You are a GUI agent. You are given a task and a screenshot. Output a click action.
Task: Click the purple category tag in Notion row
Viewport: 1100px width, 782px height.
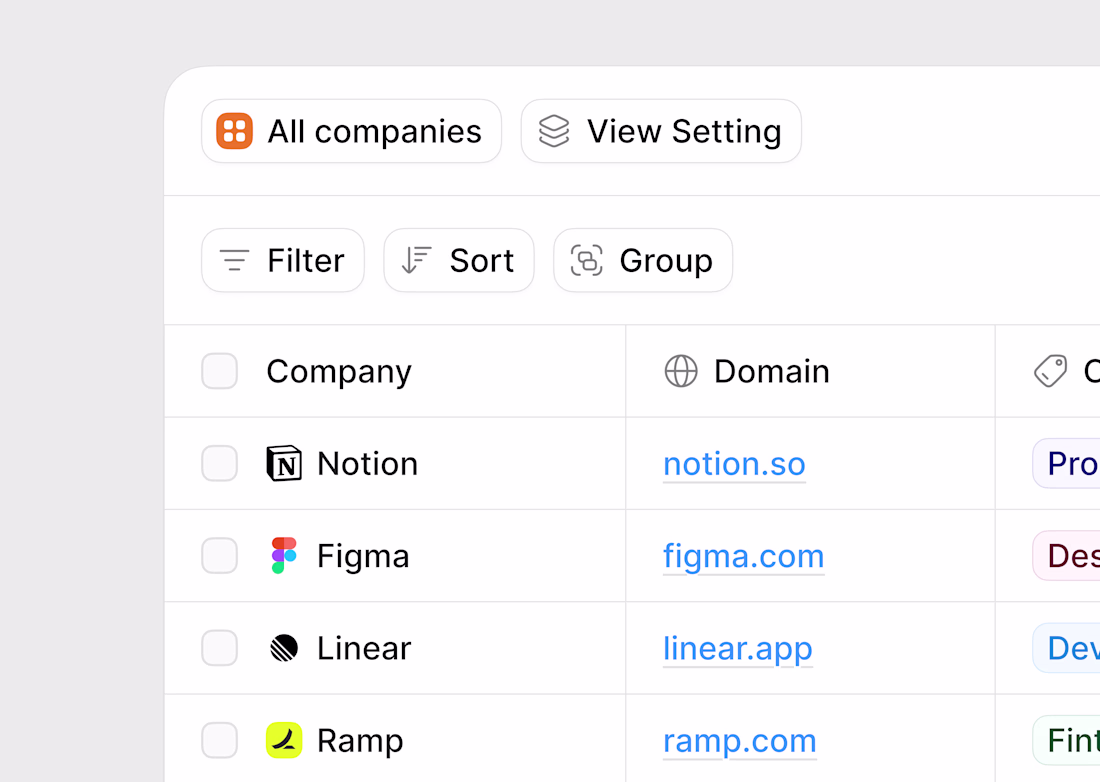(1066, 464)
